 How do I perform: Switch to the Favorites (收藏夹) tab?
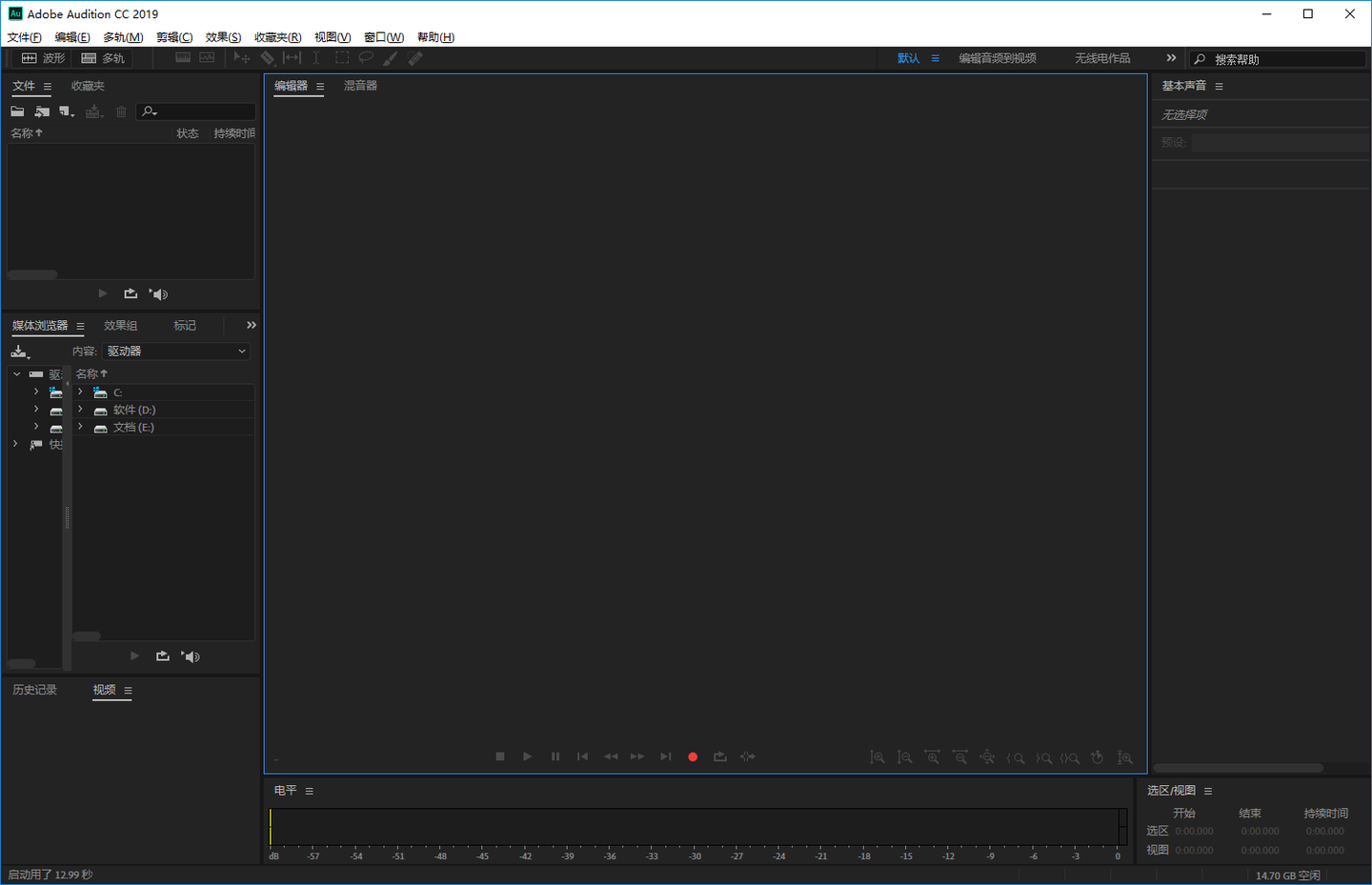88,86
